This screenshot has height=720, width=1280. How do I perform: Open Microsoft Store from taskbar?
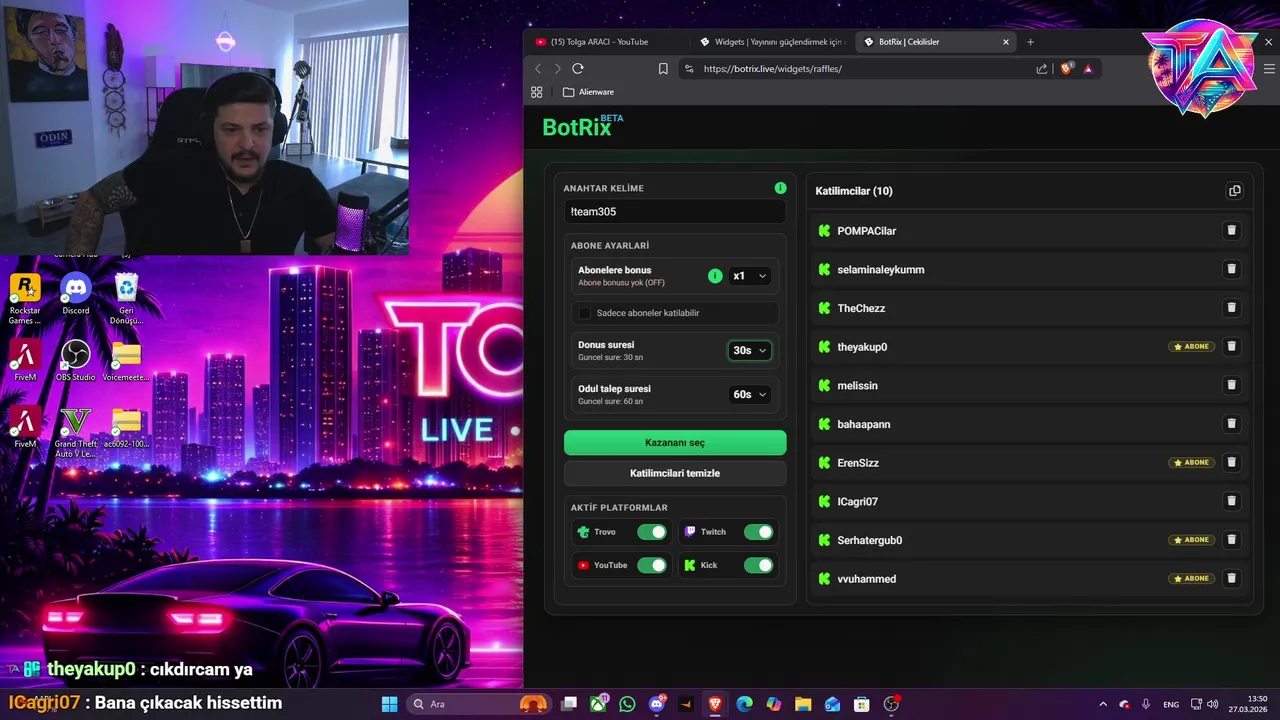pyautogui.click(x=861, y=704)
